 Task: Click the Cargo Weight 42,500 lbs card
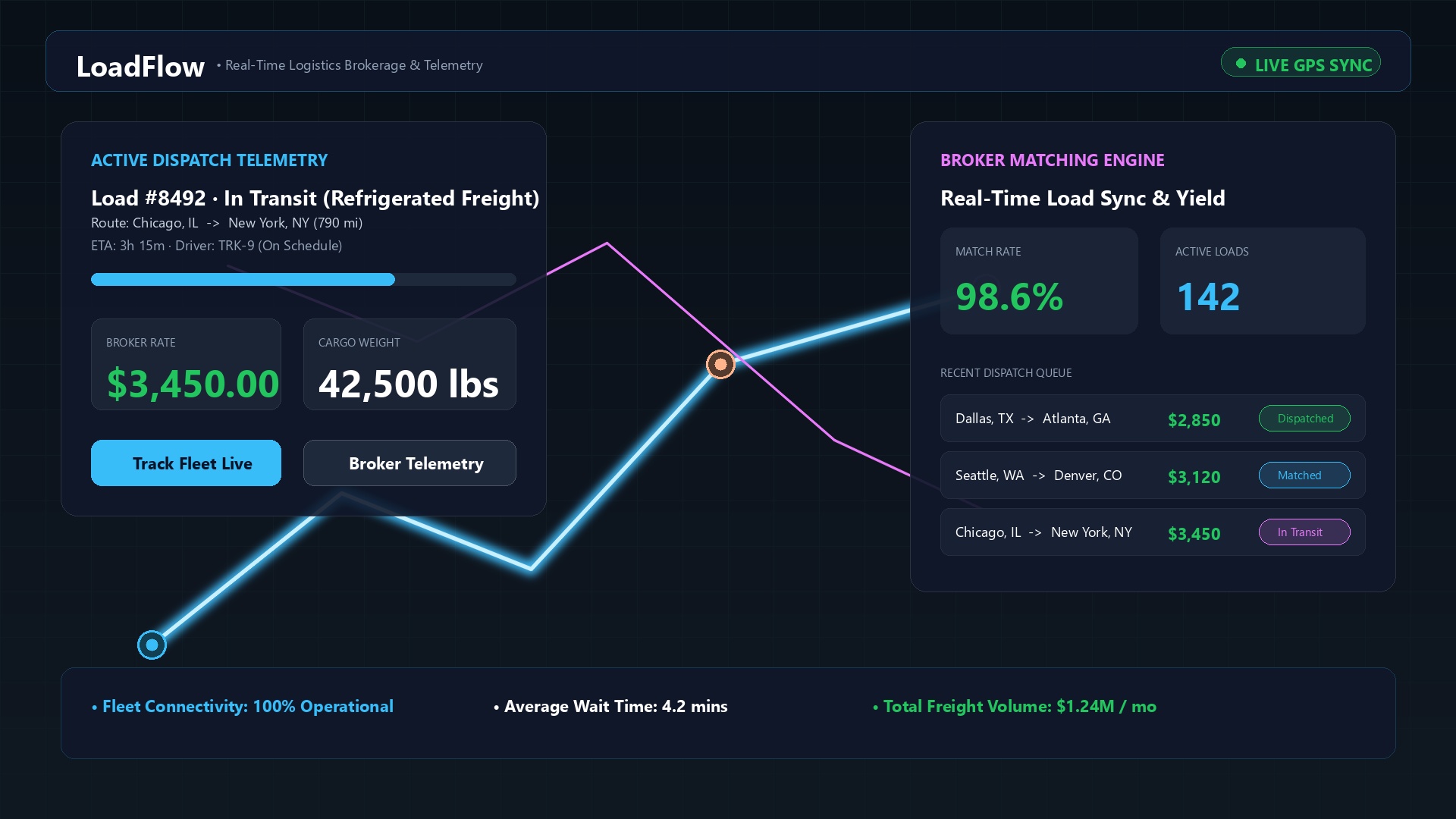pos(409,364)
